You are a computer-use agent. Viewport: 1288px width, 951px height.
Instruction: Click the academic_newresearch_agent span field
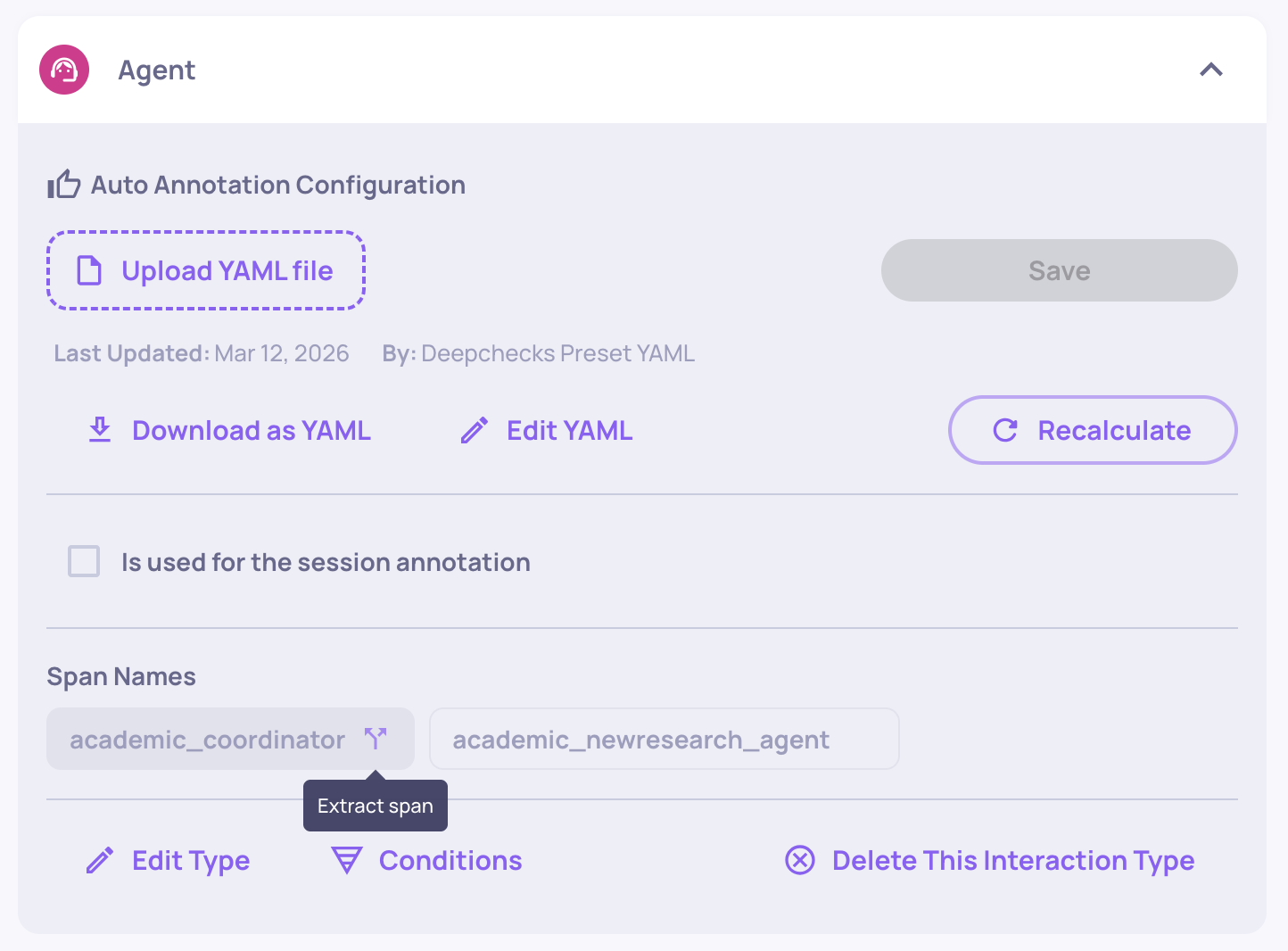point(664,740)
